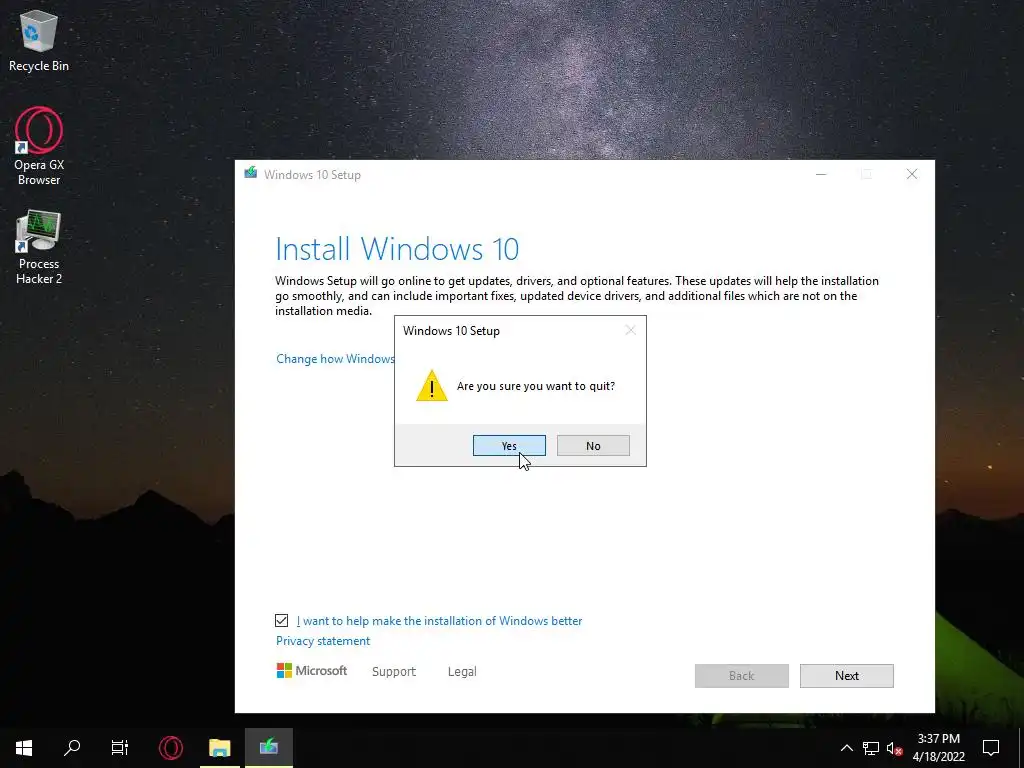Show hidden system tray icons
1024x768 pixels.
(x=846, y=748)
